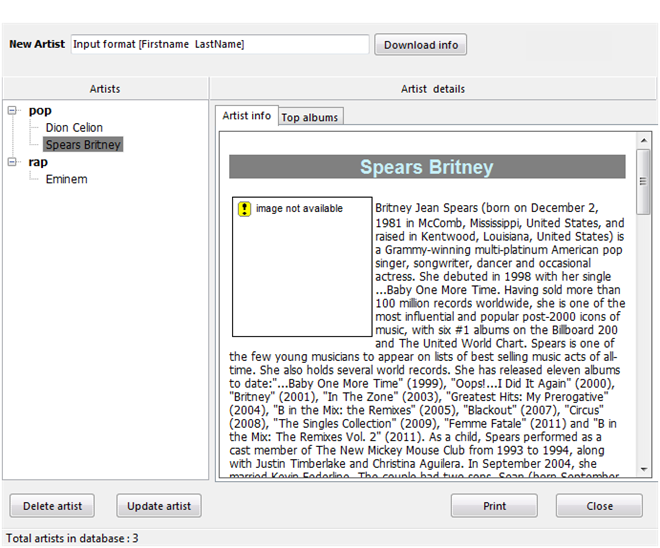Image resolution: width=660 pixels, height=548 pixels.
Task: Click the Download info button
Action: [x=420, y=45]
